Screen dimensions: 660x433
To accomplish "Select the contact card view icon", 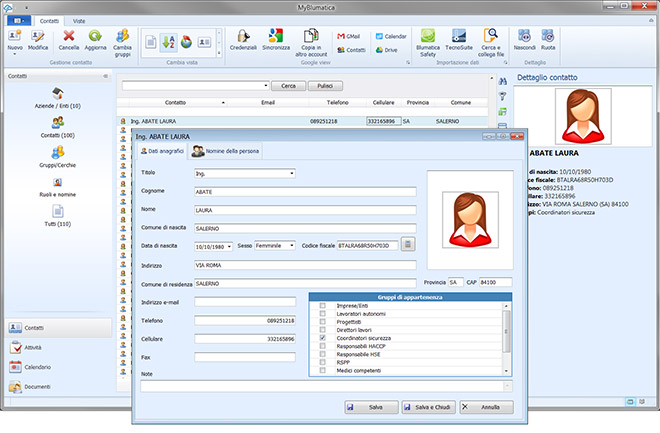I will (204, 42).
